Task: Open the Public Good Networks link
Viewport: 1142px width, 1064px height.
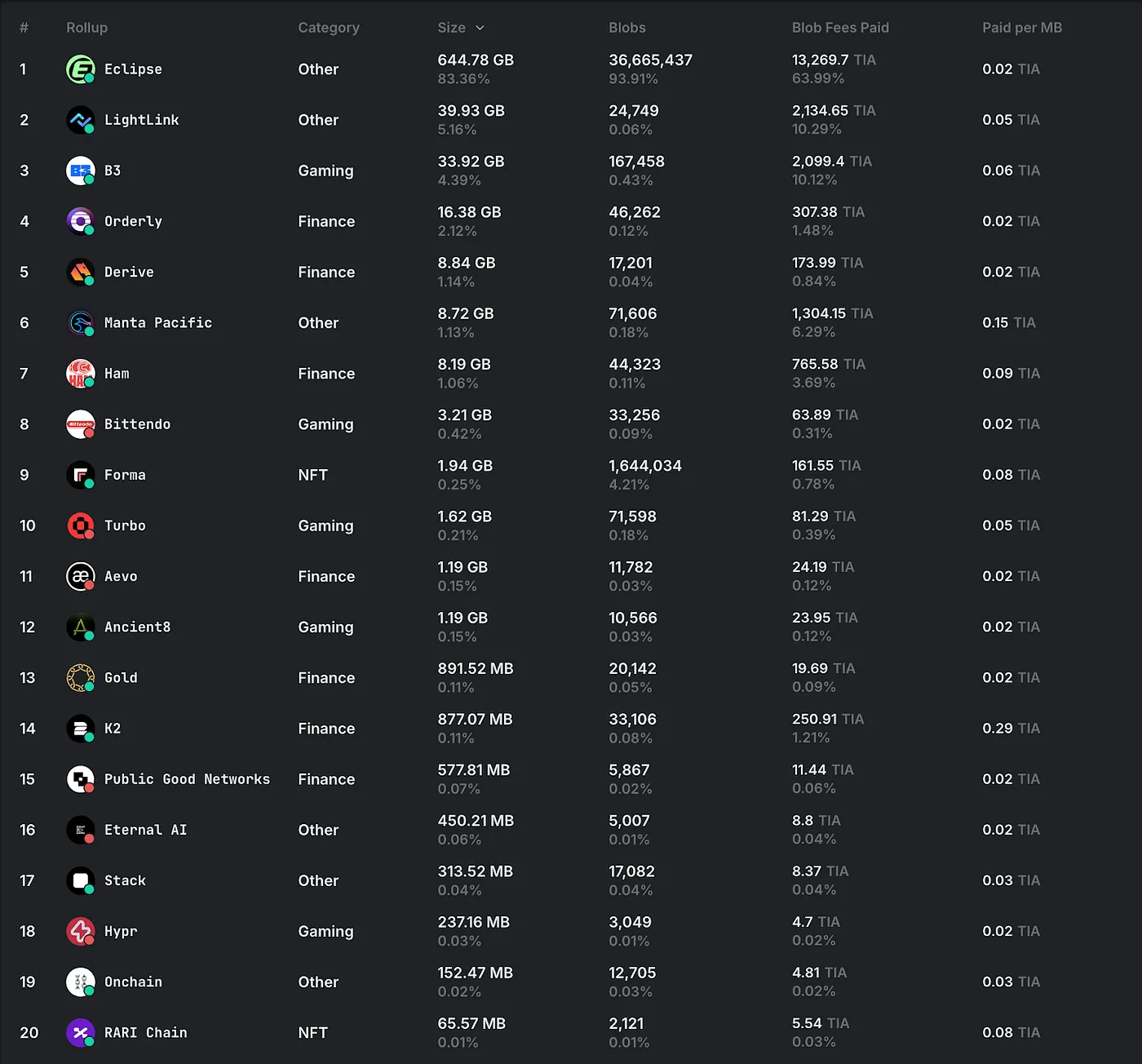Action: pos(187,779)
